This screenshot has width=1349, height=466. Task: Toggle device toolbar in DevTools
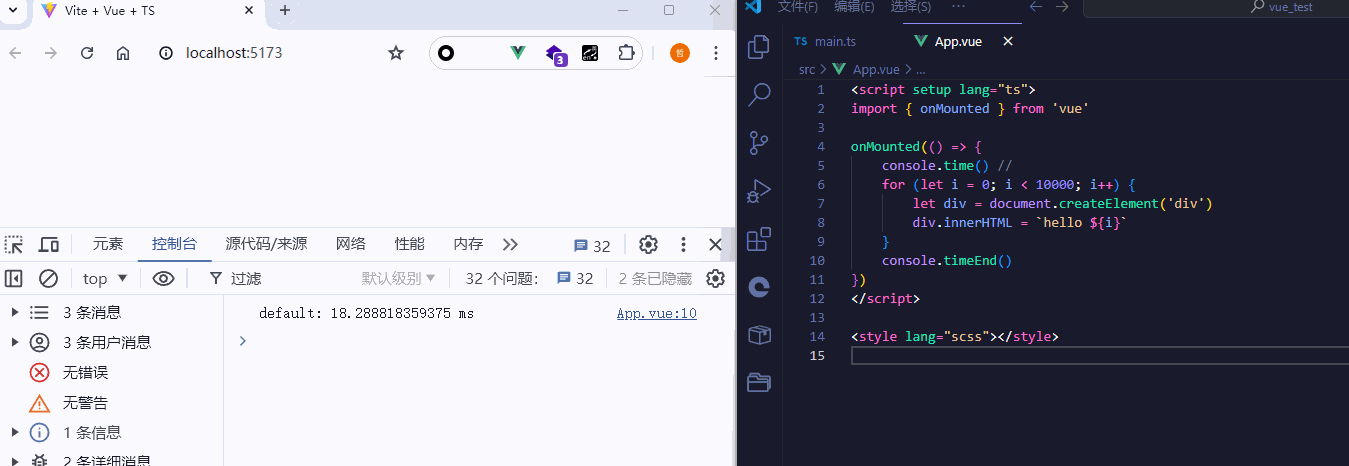point(48,245)
